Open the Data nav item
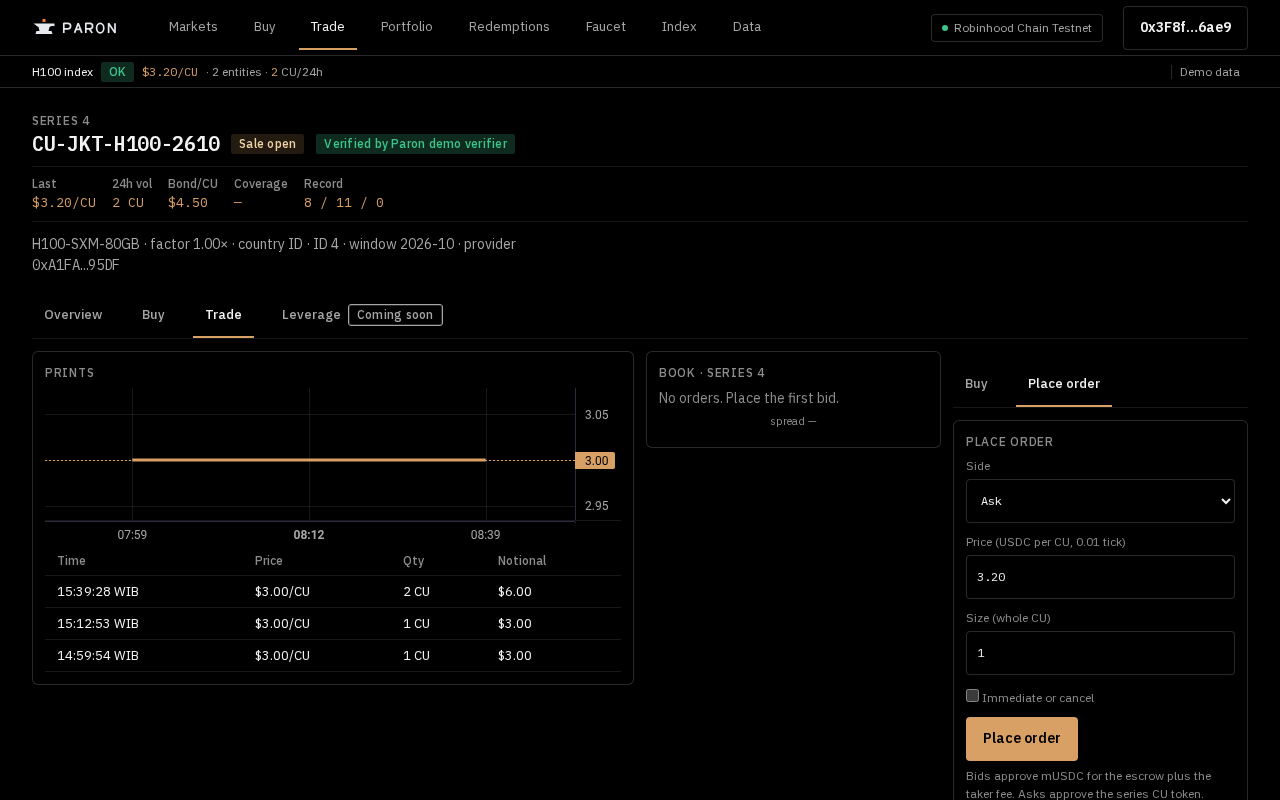 tap(747, 27)
